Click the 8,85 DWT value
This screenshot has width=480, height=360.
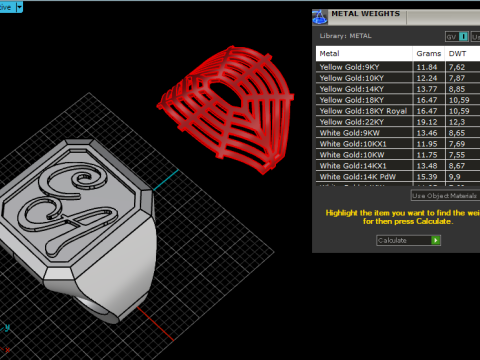tap(457, 89)
